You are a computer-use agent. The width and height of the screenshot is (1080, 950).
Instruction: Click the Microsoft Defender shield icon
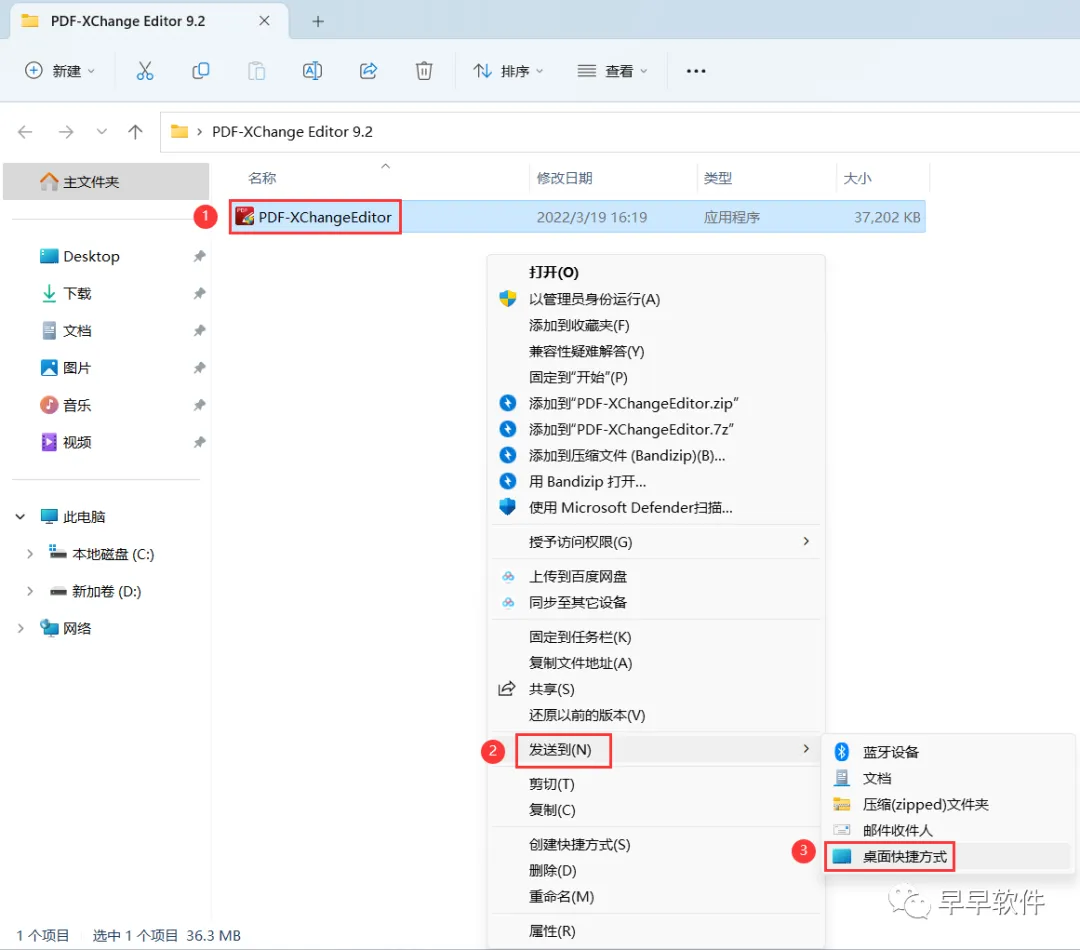pos(508,507)
